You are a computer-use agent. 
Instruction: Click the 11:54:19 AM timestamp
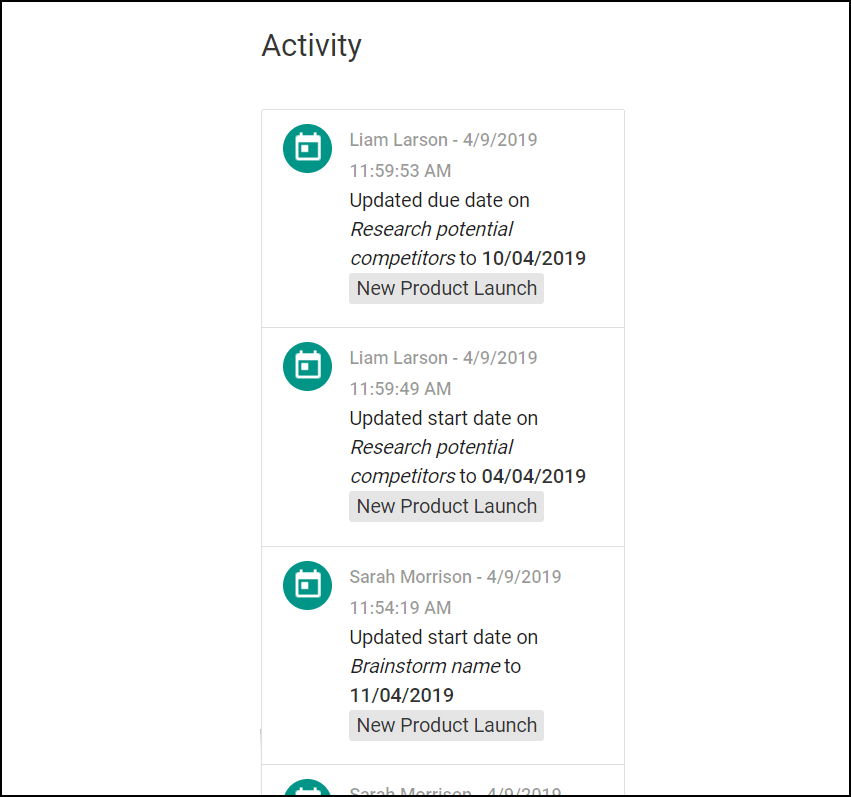coord(401,608)
